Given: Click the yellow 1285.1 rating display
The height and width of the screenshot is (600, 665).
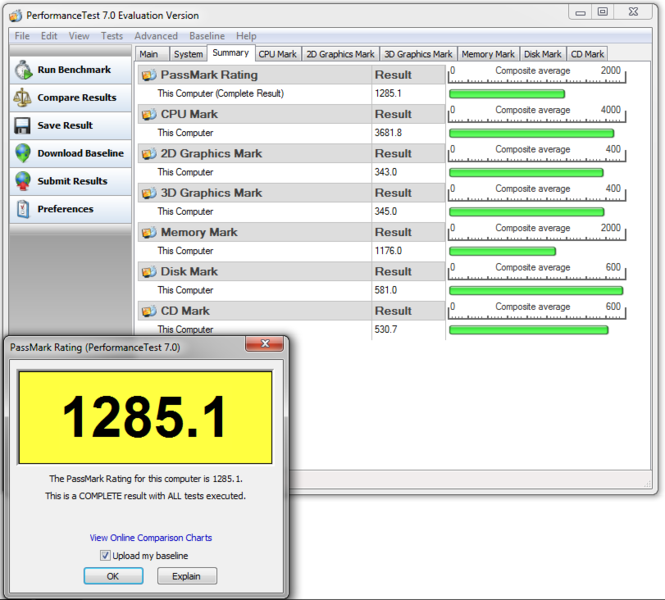Looking at the screenshot, I should [x=145, y=417].
